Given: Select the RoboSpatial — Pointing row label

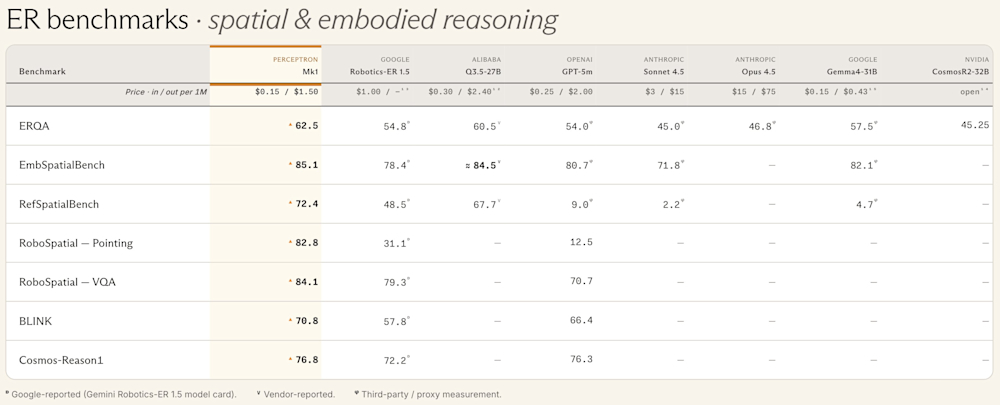Looking at the screenshot, I should pyautogui.click(x=76, y=243).
